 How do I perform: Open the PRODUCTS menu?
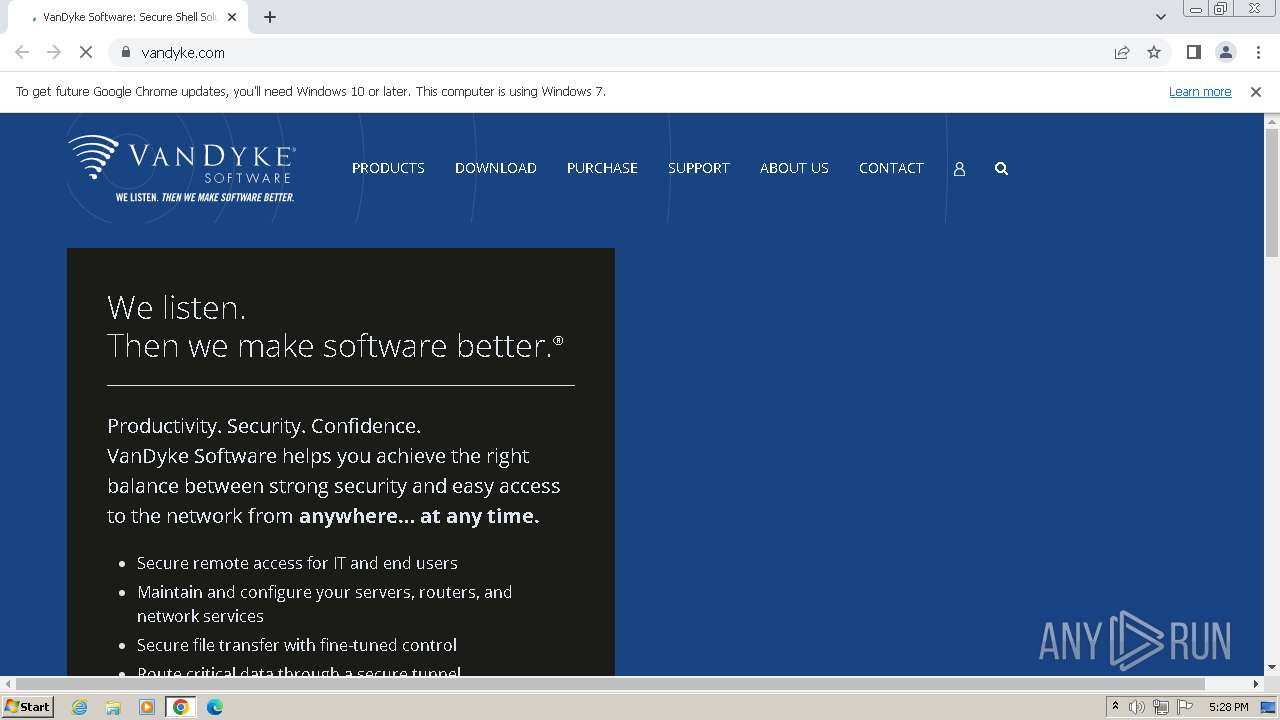pos(388,168)
